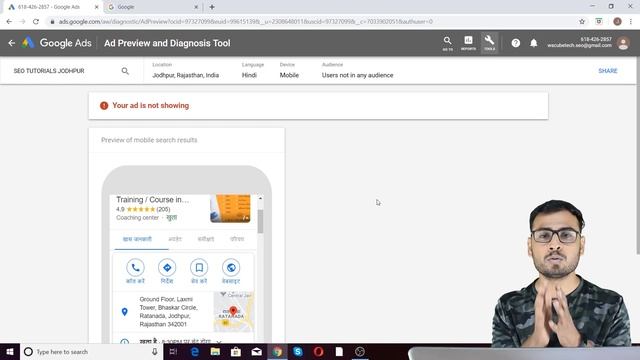Select the first tab in the phone preview

137,239
